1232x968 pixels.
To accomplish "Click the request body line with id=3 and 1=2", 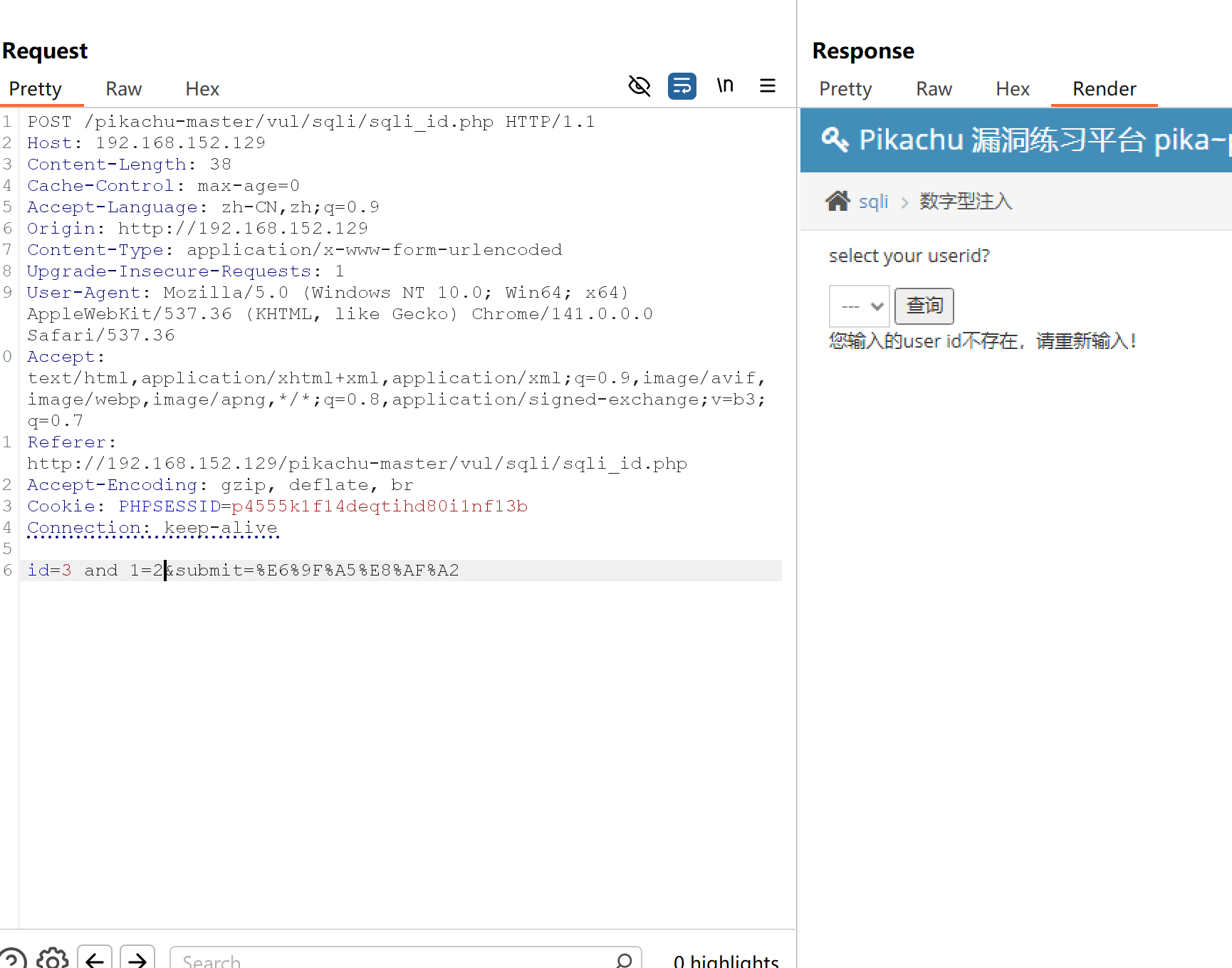I will (400, 571).
